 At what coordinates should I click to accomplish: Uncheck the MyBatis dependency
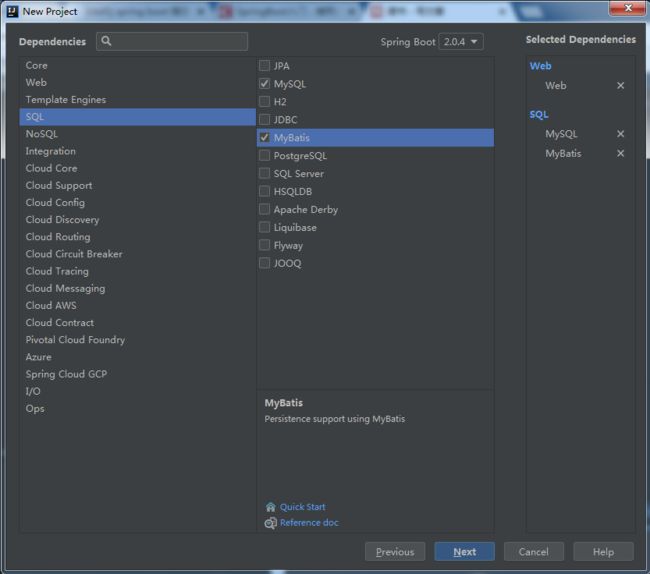click(264, 138)
